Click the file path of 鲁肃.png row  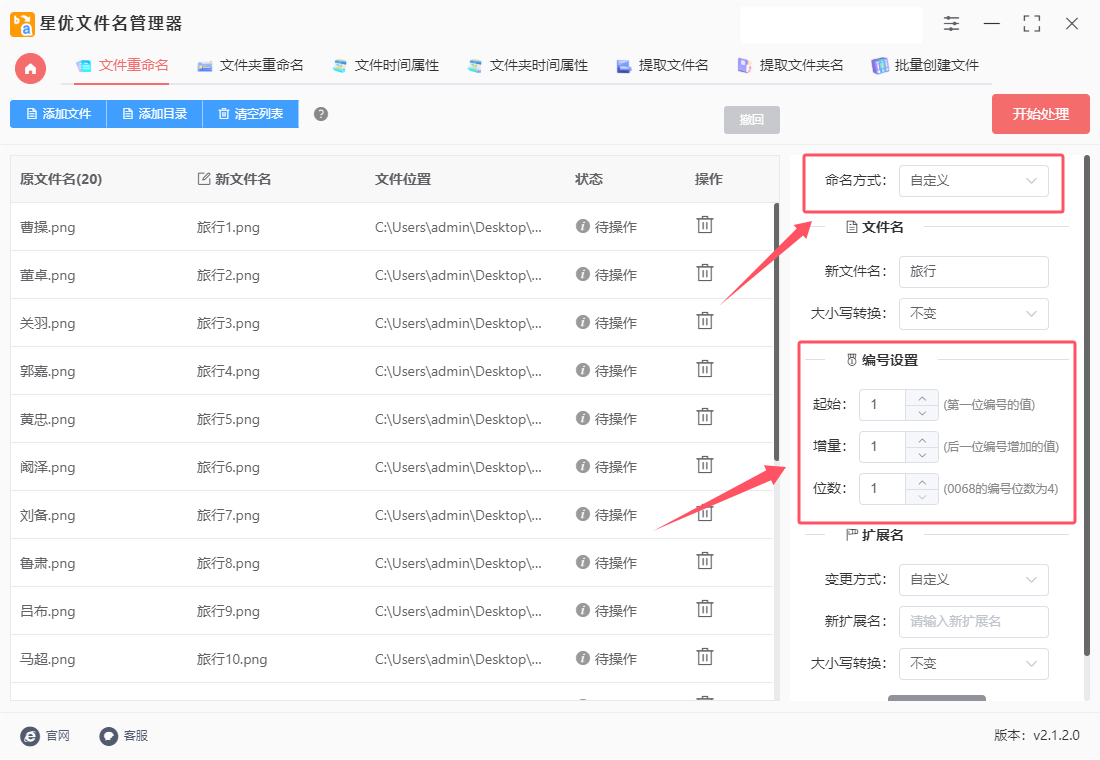(458, 564)
